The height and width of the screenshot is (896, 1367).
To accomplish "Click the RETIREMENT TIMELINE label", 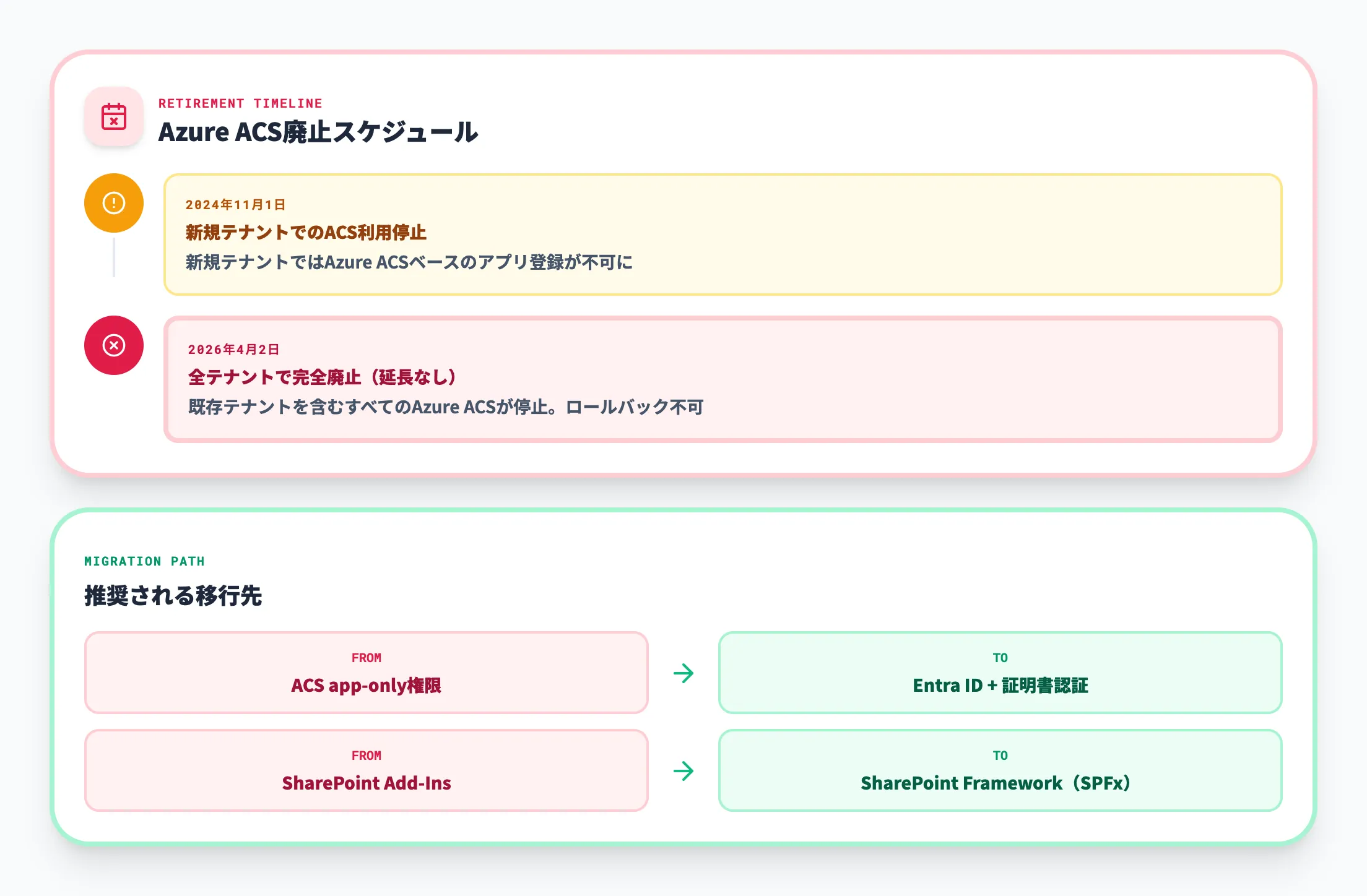I will 240,103.
